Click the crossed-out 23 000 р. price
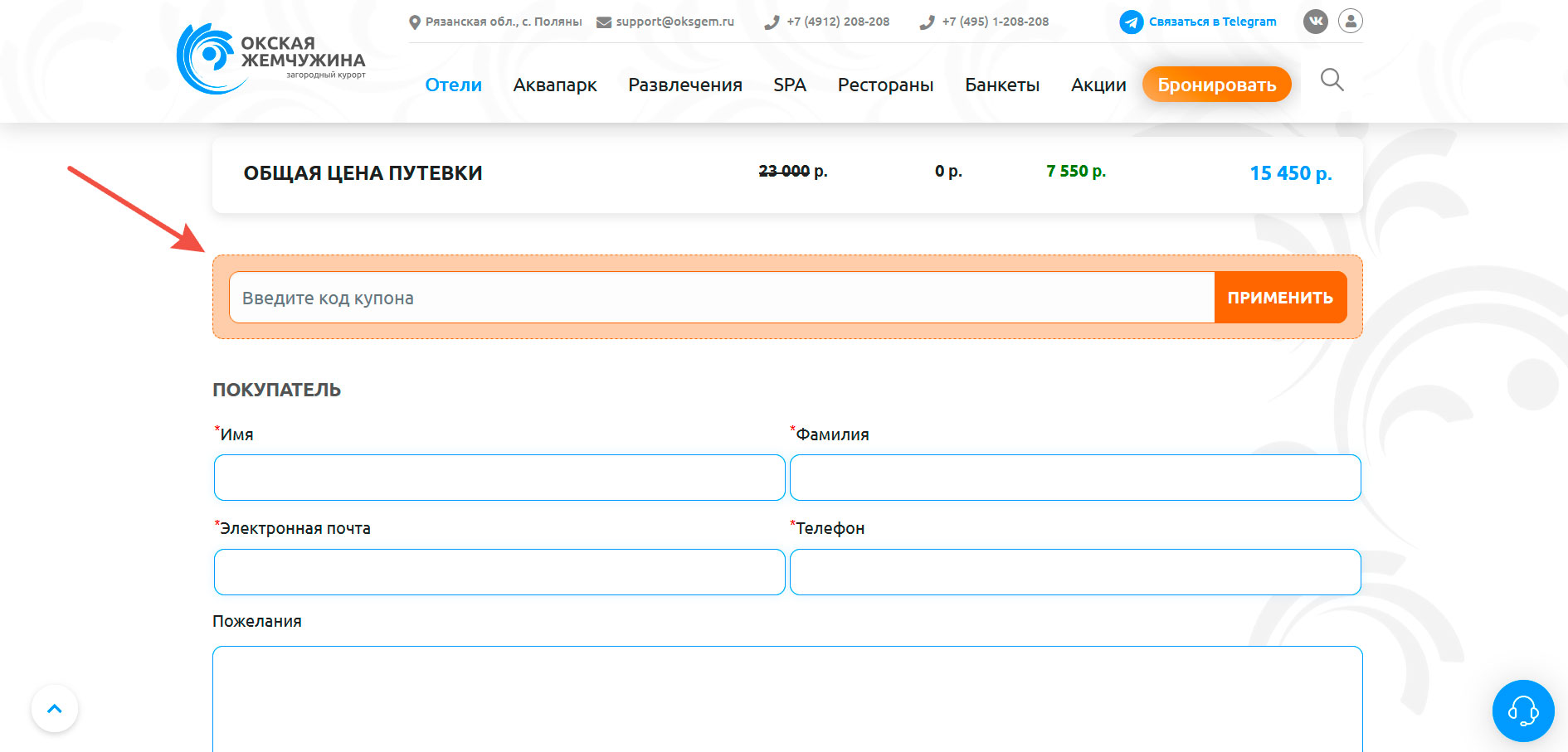Viewport: 1568px width, 752px height. [793, 171]
